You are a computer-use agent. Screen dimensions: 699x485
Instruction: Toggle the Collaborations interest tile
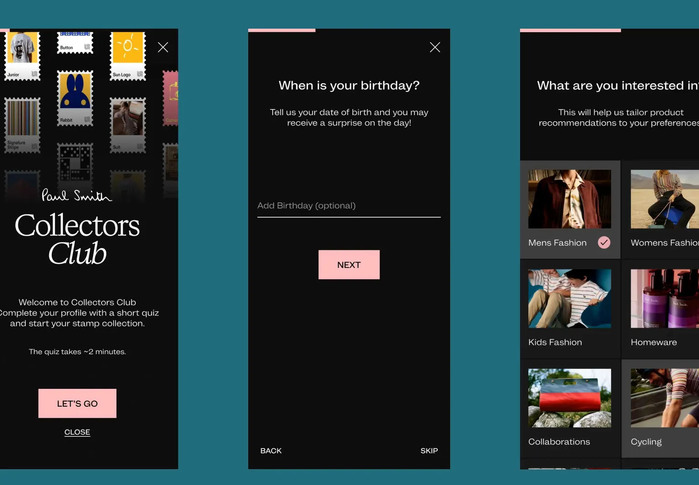(569, 407)
